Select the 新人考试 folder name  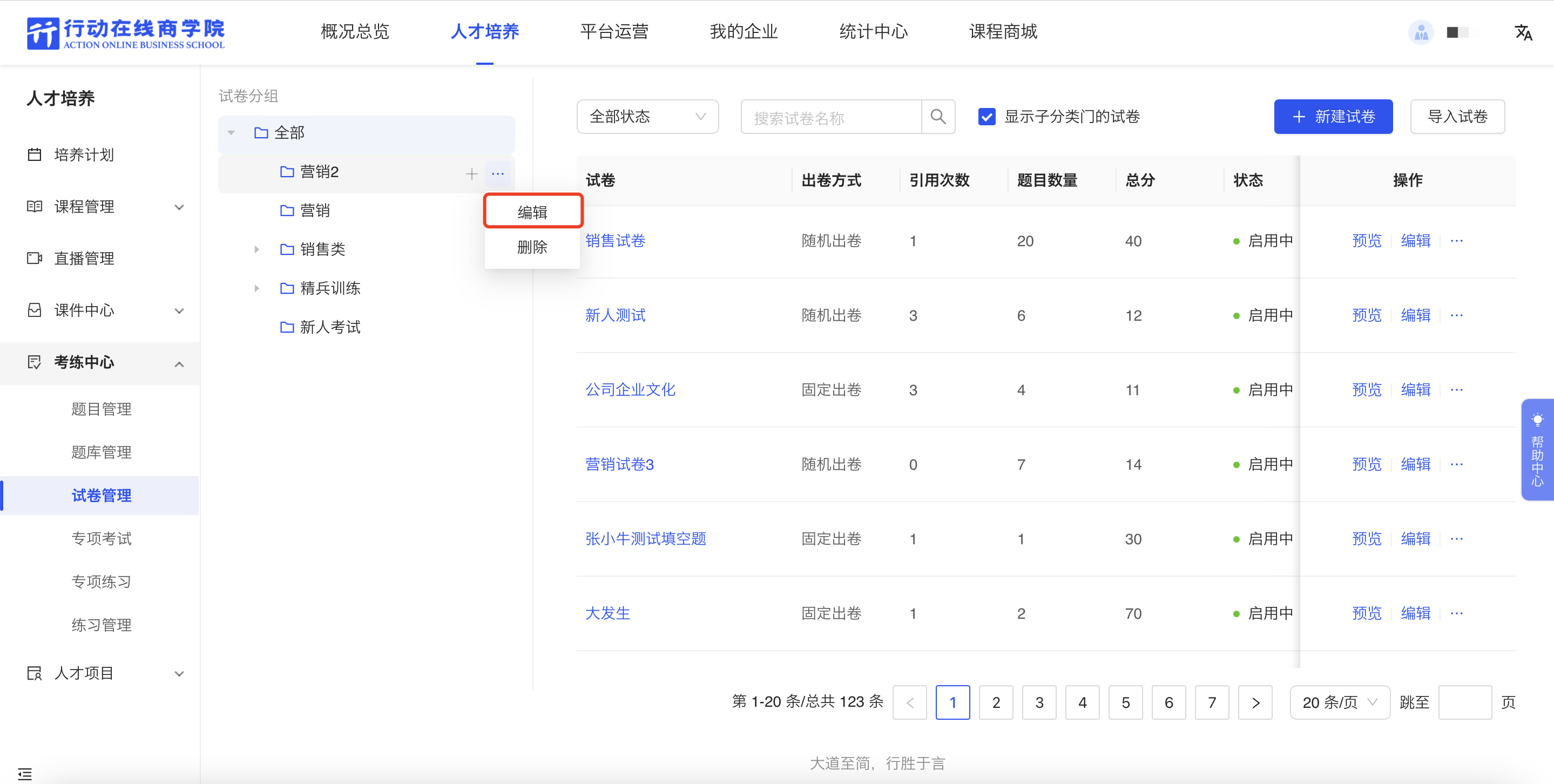(330, 327)
